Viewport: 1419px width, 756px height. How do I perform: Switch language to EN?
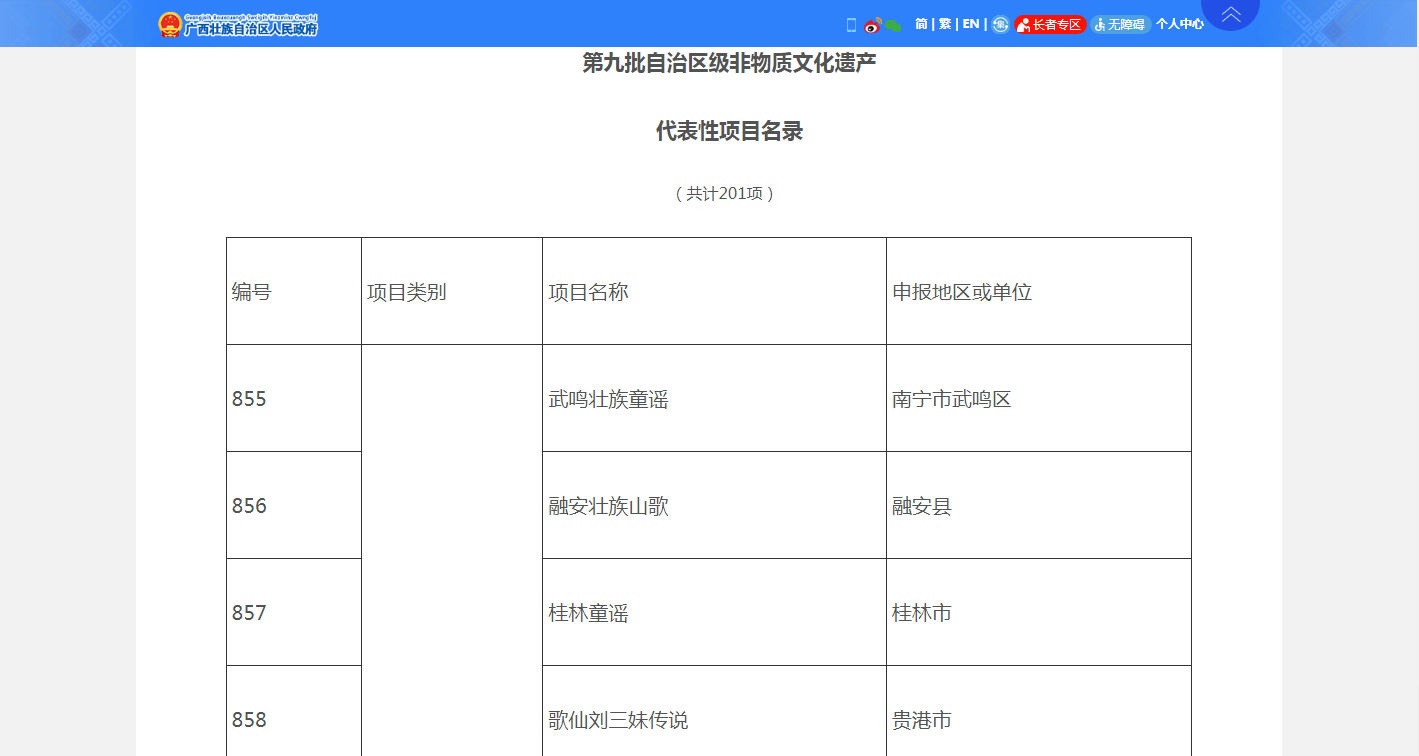[x=971, y=24]
